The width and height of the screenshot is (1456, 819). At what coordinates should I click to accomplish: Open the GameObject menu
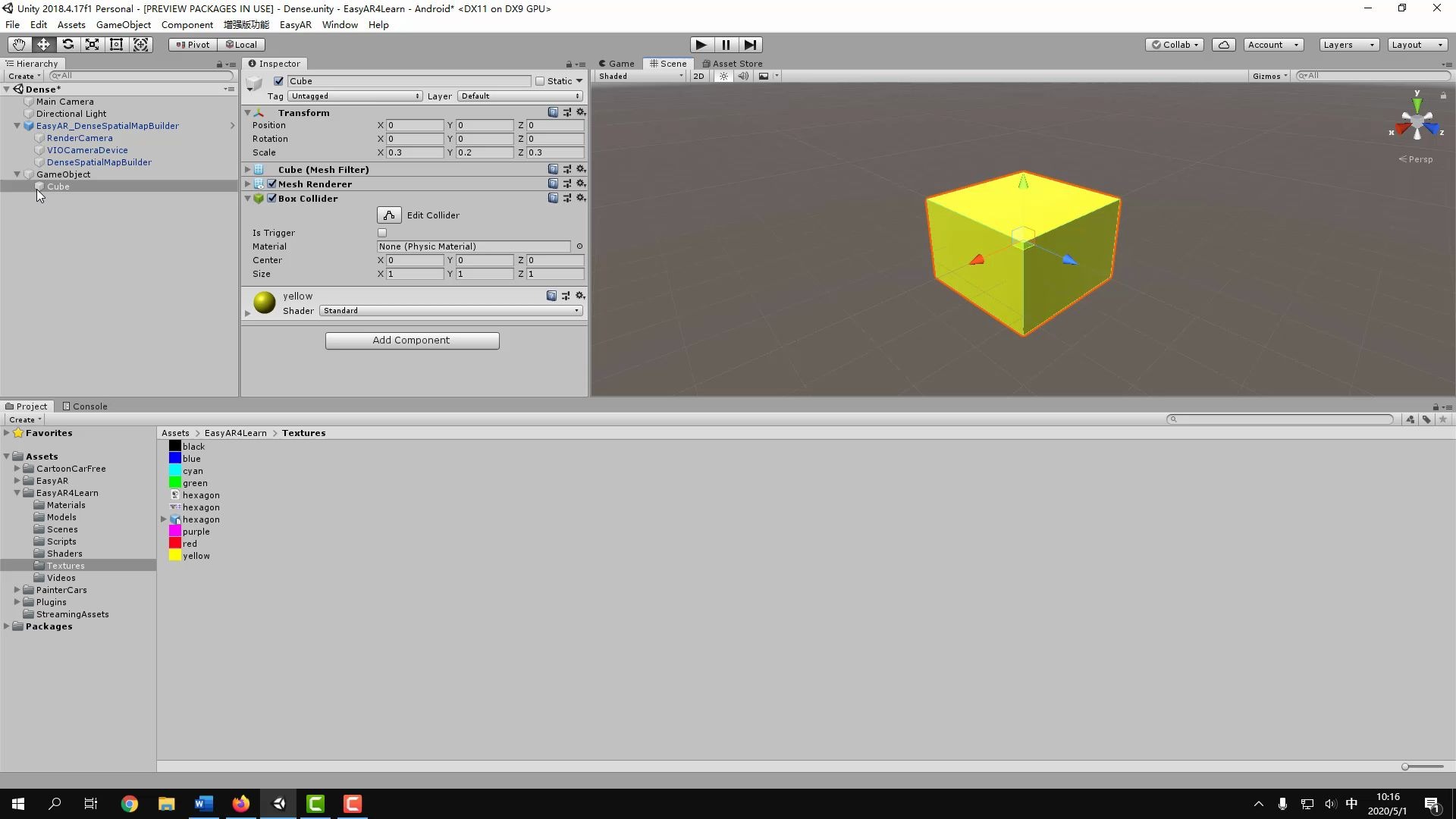[x=123, y=25]
